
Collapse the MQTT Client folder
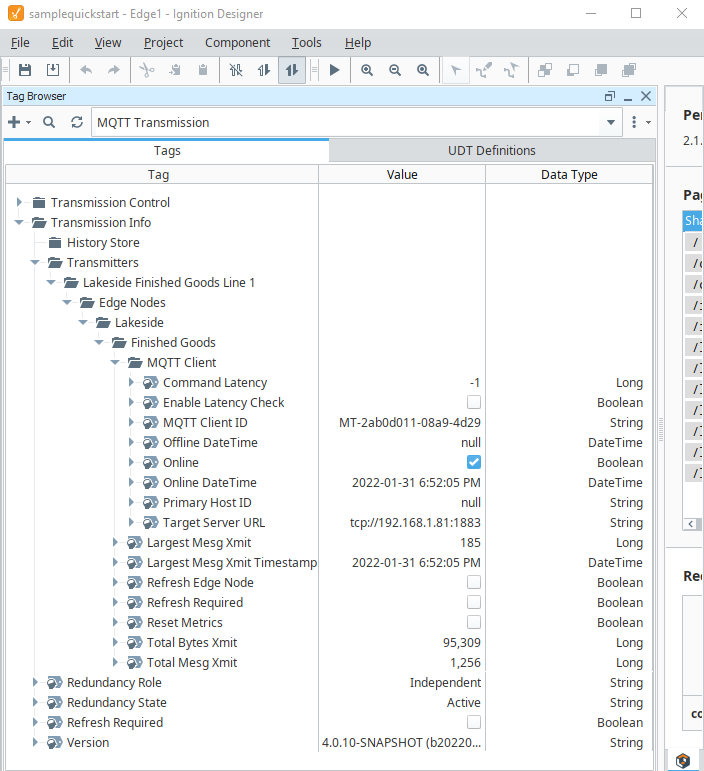point(115,362)
